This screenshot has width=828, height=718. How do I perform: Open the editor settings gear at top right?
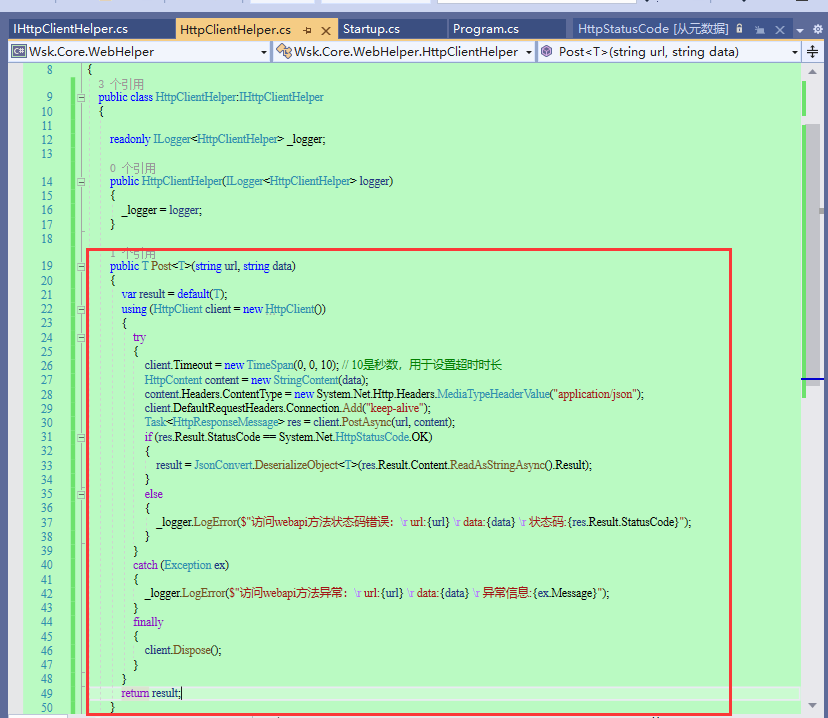coord(817,29)
